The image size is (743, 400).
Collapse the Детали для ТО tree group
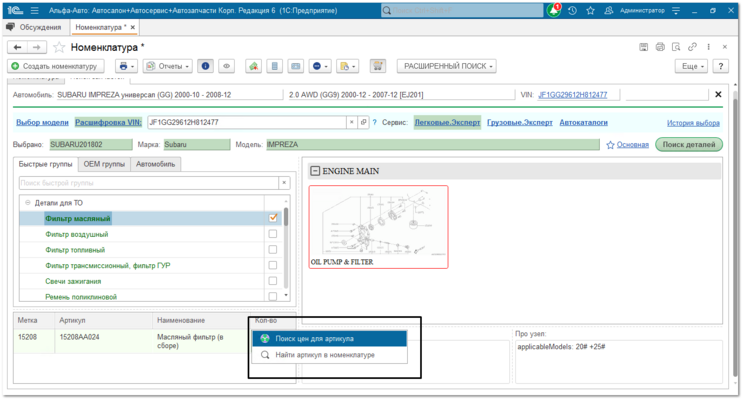pos(28,202)
